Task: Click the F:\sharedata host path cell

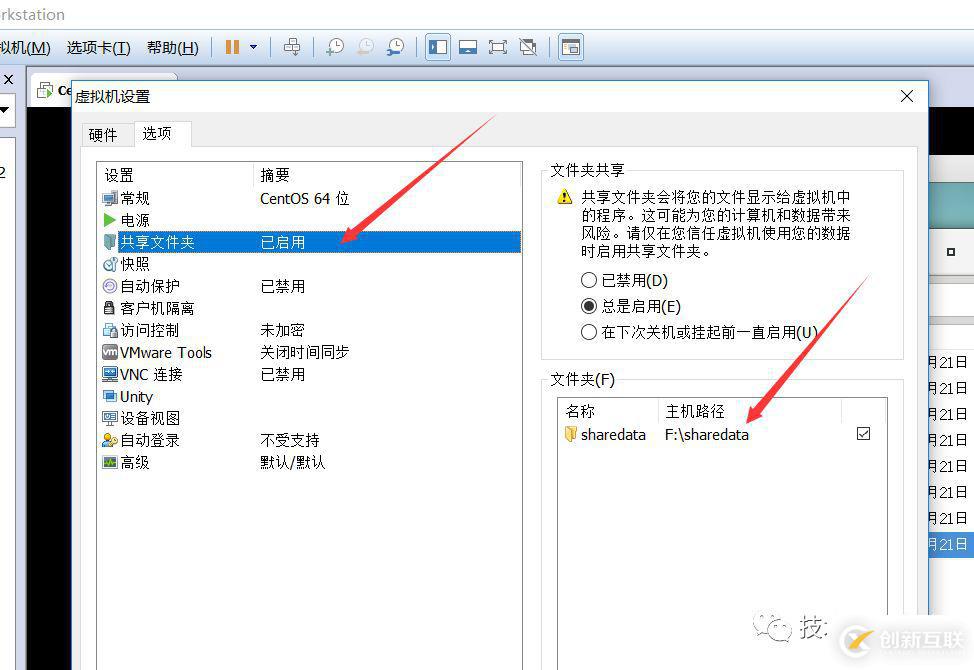Action: click(706, 435)
